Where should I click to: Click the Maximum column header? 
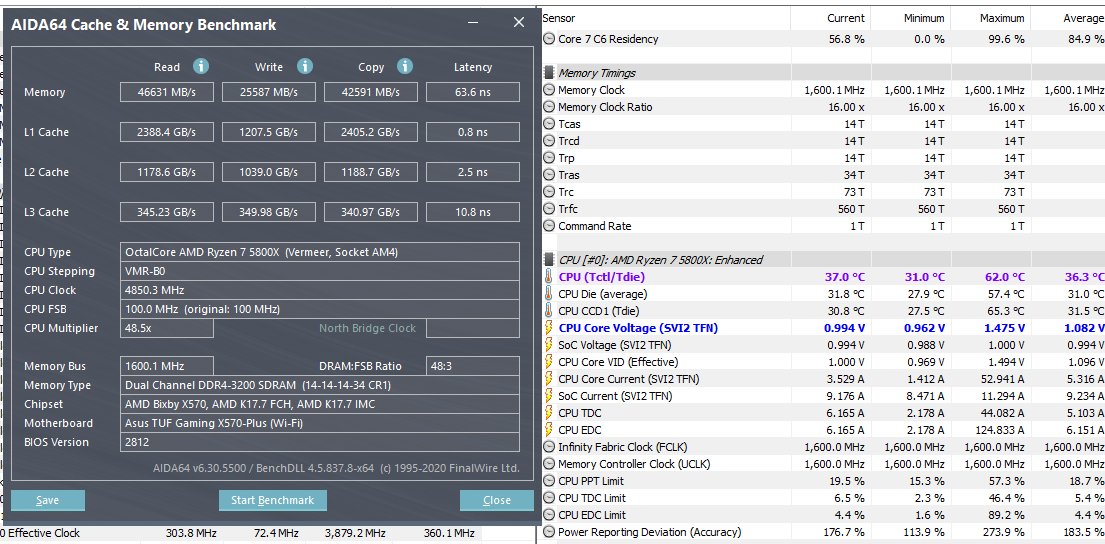click(x=1002, y=18)
